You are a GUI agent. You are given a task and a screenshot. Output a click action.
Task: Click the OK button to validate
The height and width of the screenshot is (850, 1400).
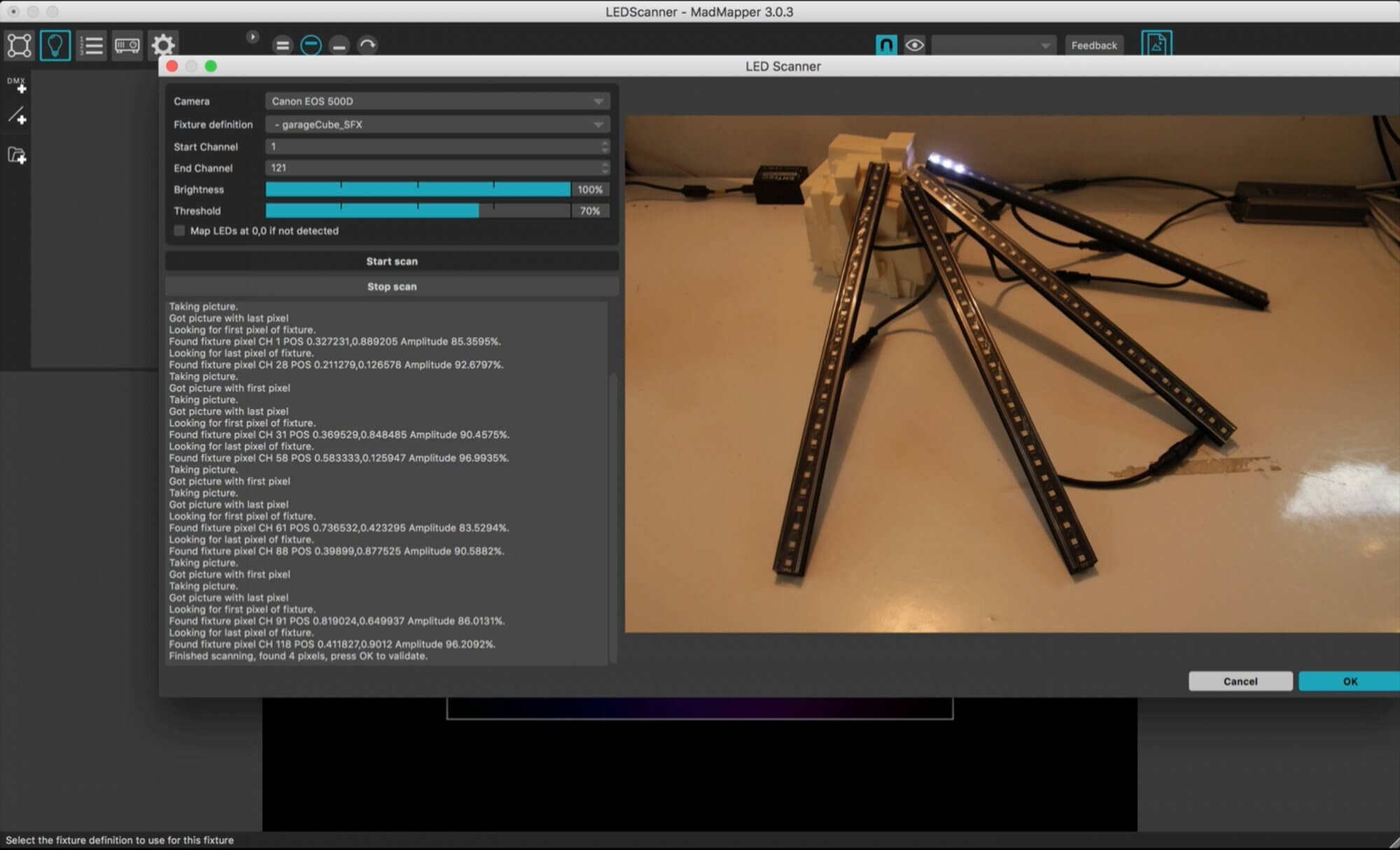(x=1350, y=681)
